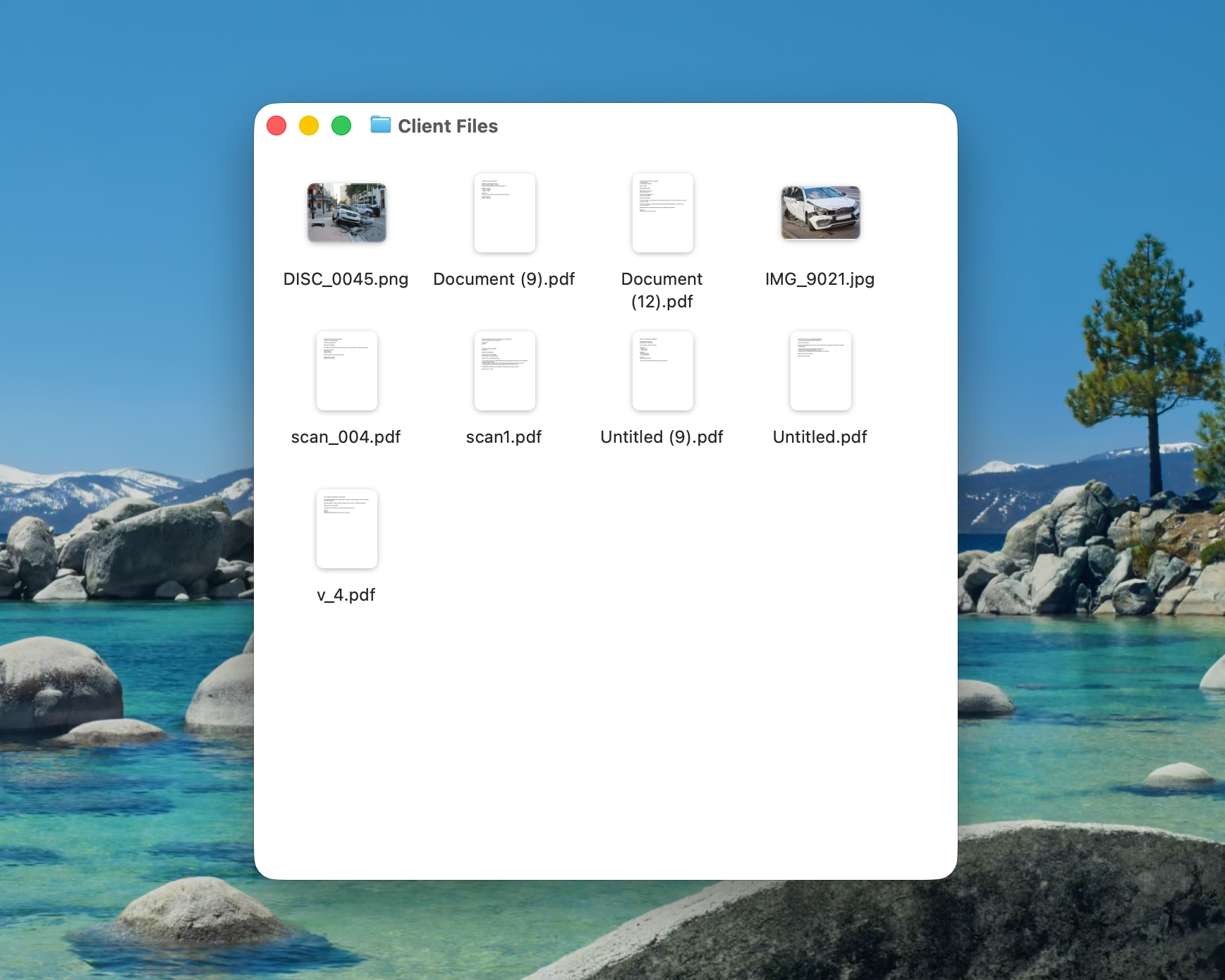Click the filename label under DISC_0045.png
The image size is (1225, 980).
point(346,279)
